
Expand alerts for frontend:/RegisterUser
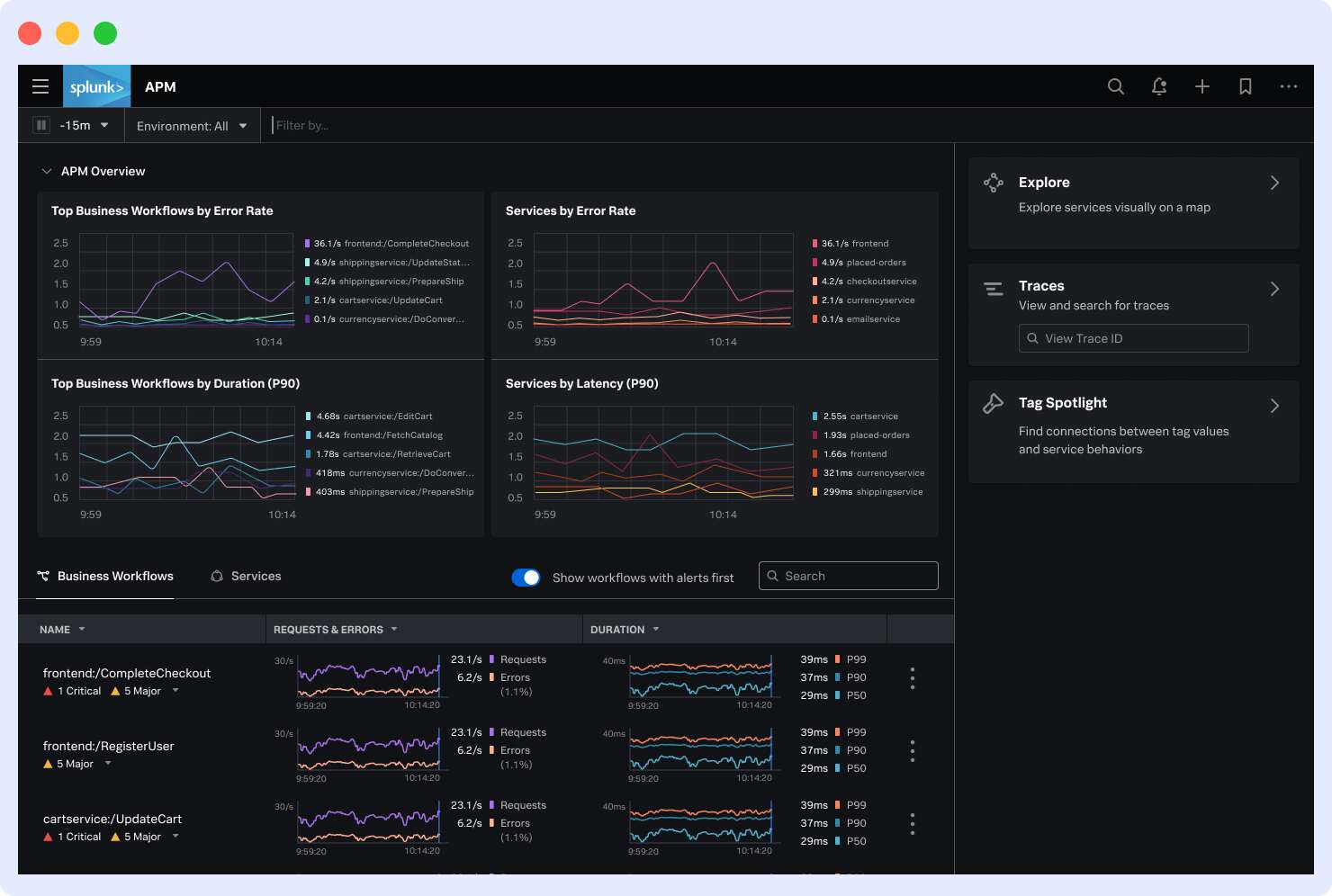107,763
